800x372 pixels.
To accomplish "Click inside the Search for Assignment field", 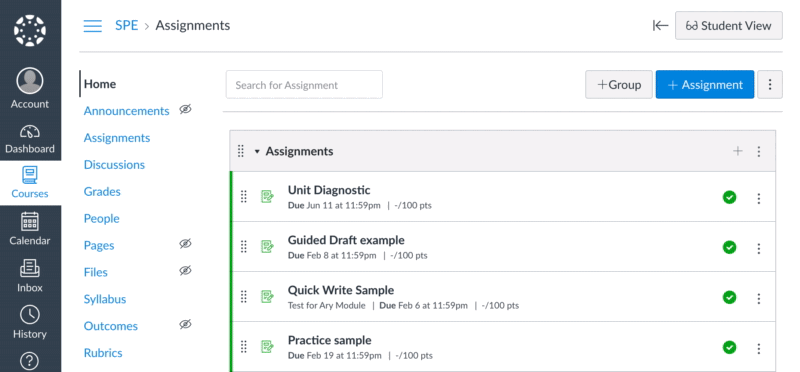I will [304, 85].
